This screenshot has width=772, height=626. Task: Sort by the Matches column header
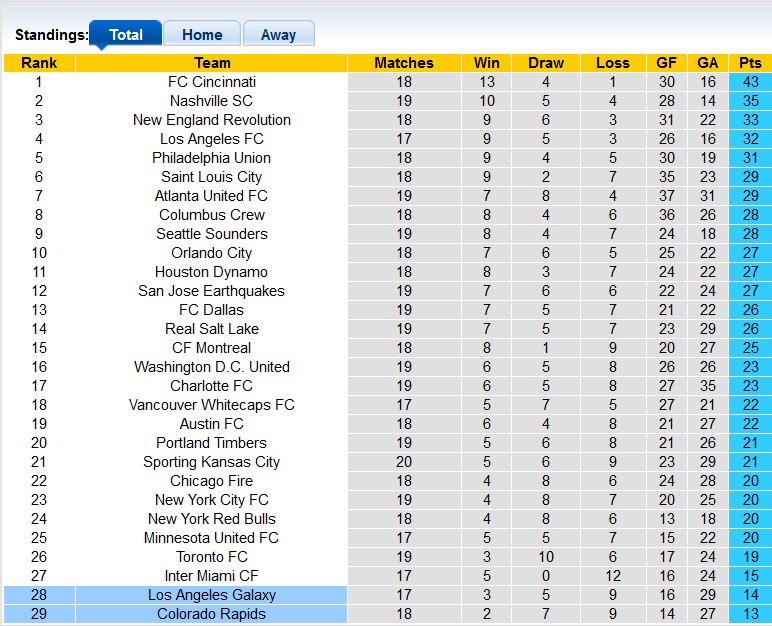click(404, 63)
